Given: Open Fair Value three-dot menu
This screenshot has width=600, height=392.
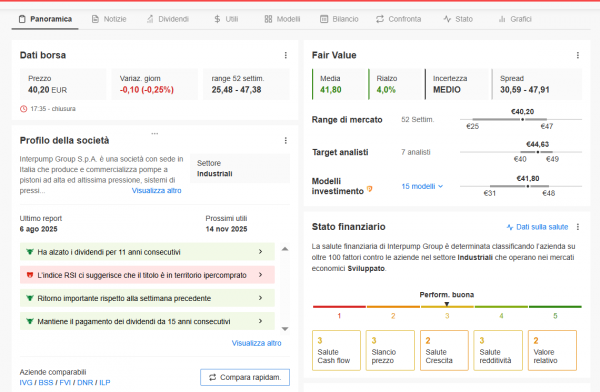Looking at the screenshot, I should (x=577, y=55).
